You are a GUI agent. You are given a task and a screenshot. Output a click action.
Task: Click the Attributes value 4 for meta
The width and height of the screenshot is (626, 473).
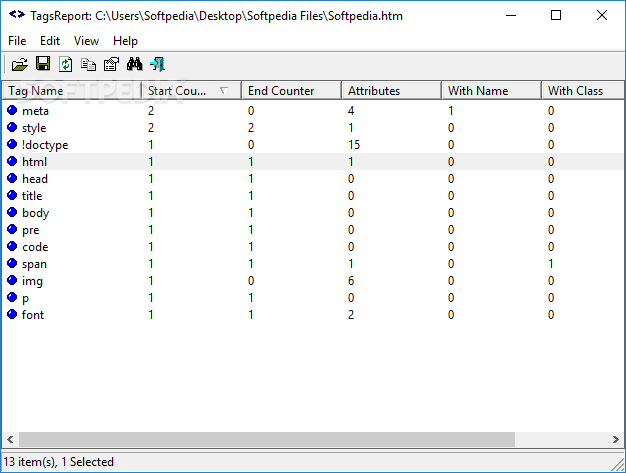[351, 111]
